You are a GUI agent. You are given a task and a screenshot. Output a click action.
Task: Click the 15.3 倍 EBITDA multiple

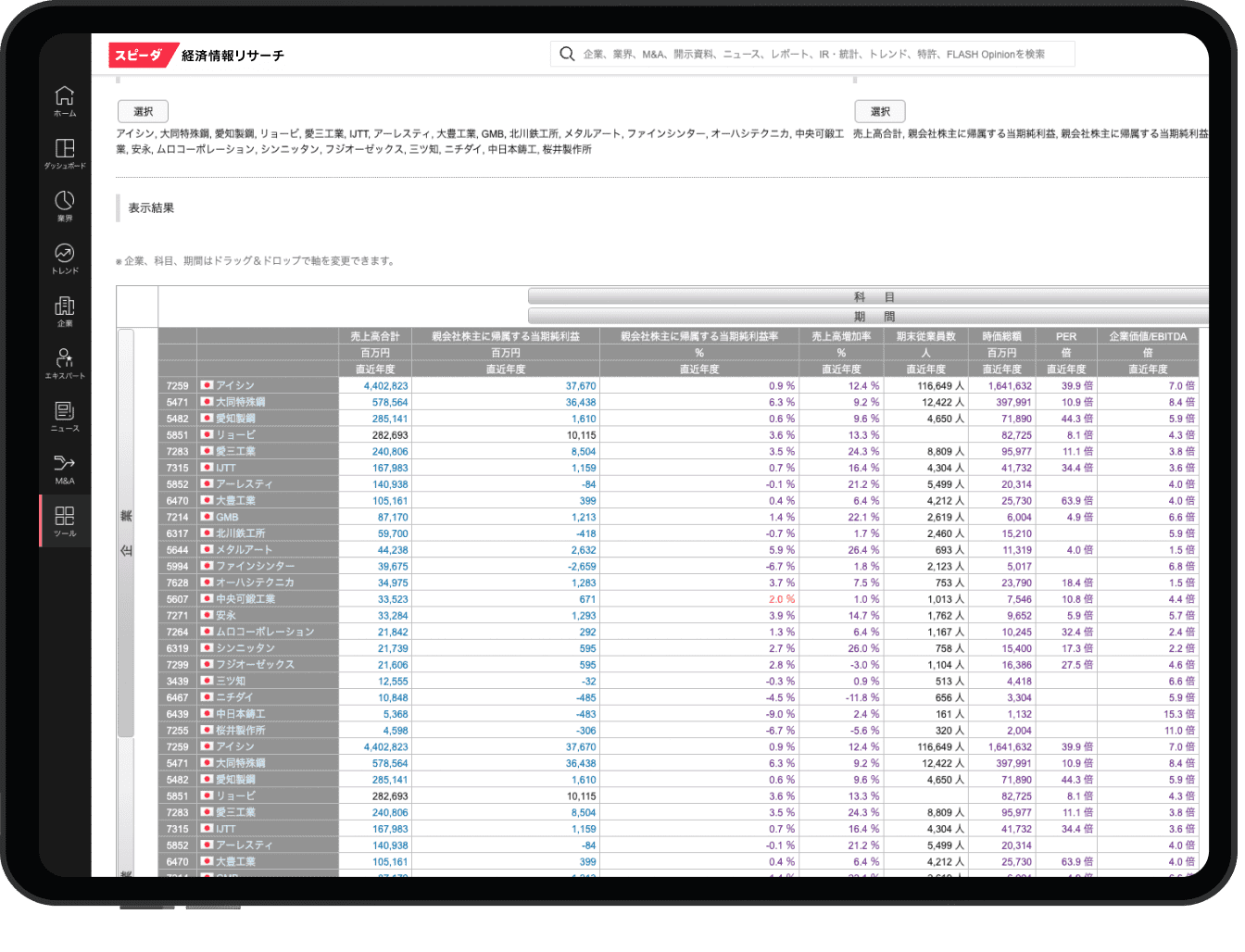pos(1179,714)
